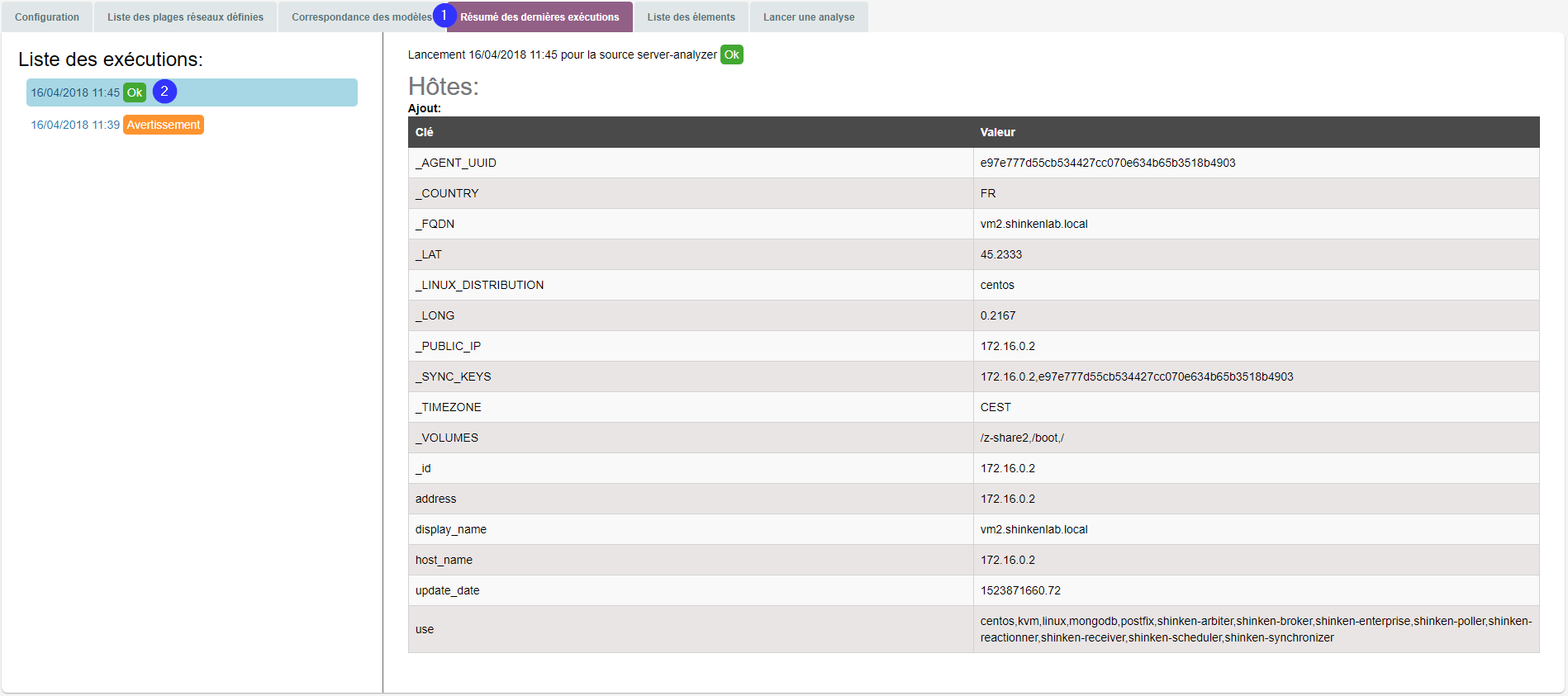The width and height of the screenshot is (1568, 696).
Task: Click the 'Valeur' column header
Action: coord(1257,132)
